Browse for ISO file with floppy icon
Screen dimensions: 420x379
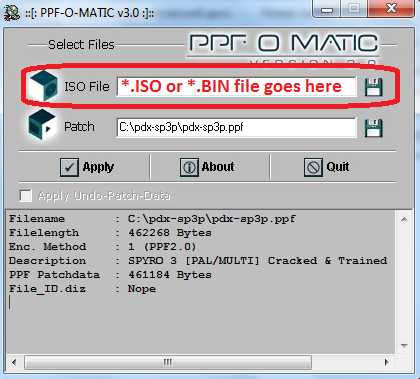[x=373, y=87]
